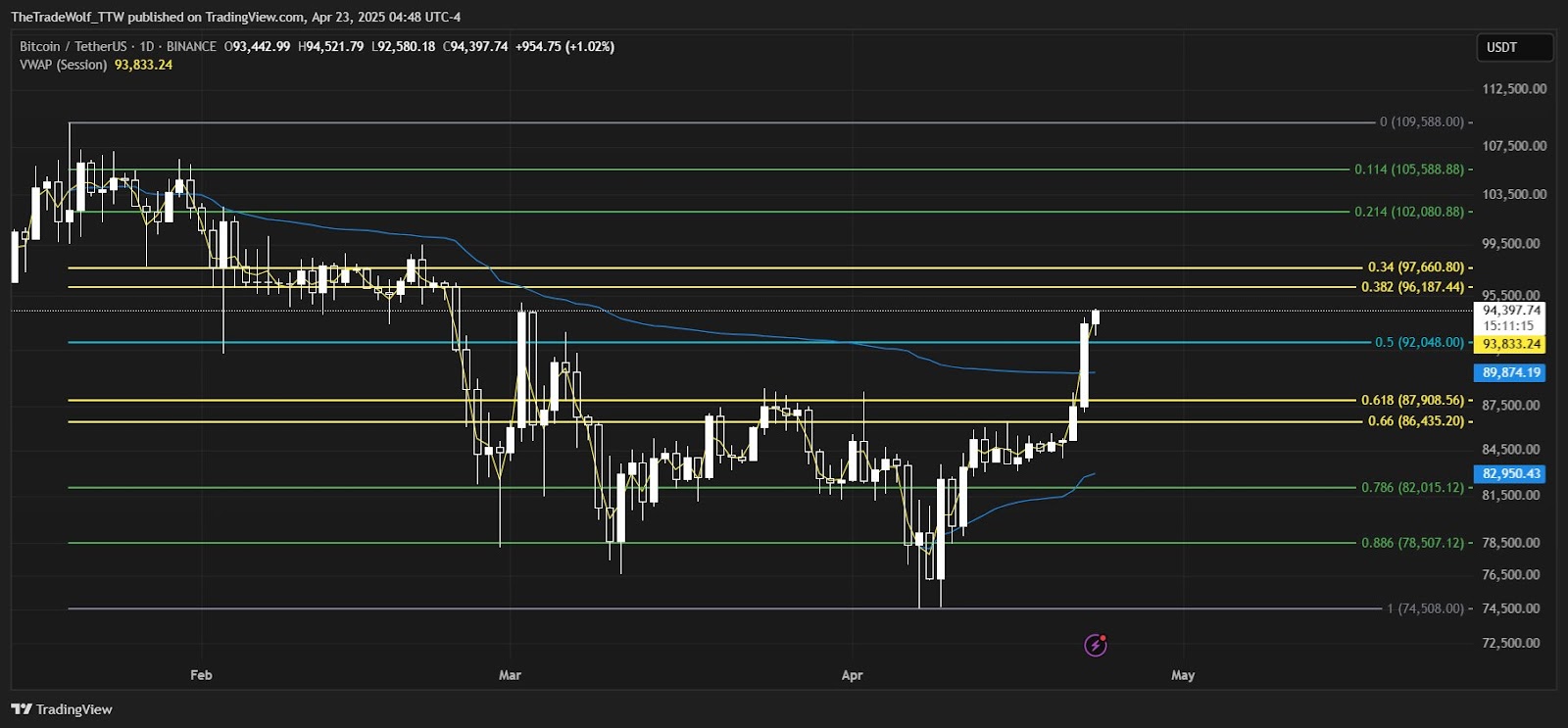Click the blue 89,874.19 price label

(1512, 372)
